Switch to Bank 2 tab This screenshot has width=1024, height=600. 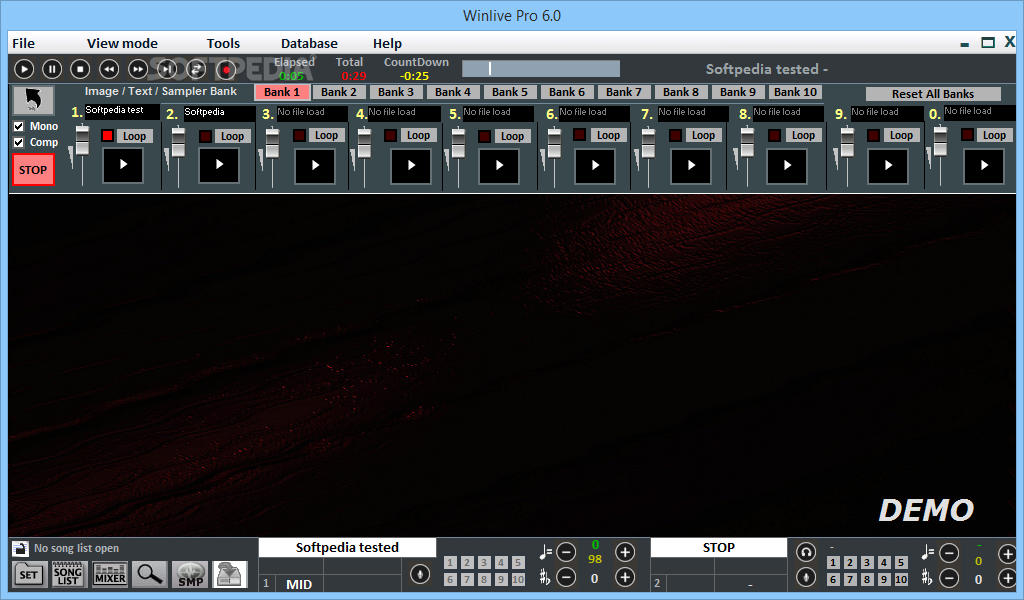click(338, 92)
